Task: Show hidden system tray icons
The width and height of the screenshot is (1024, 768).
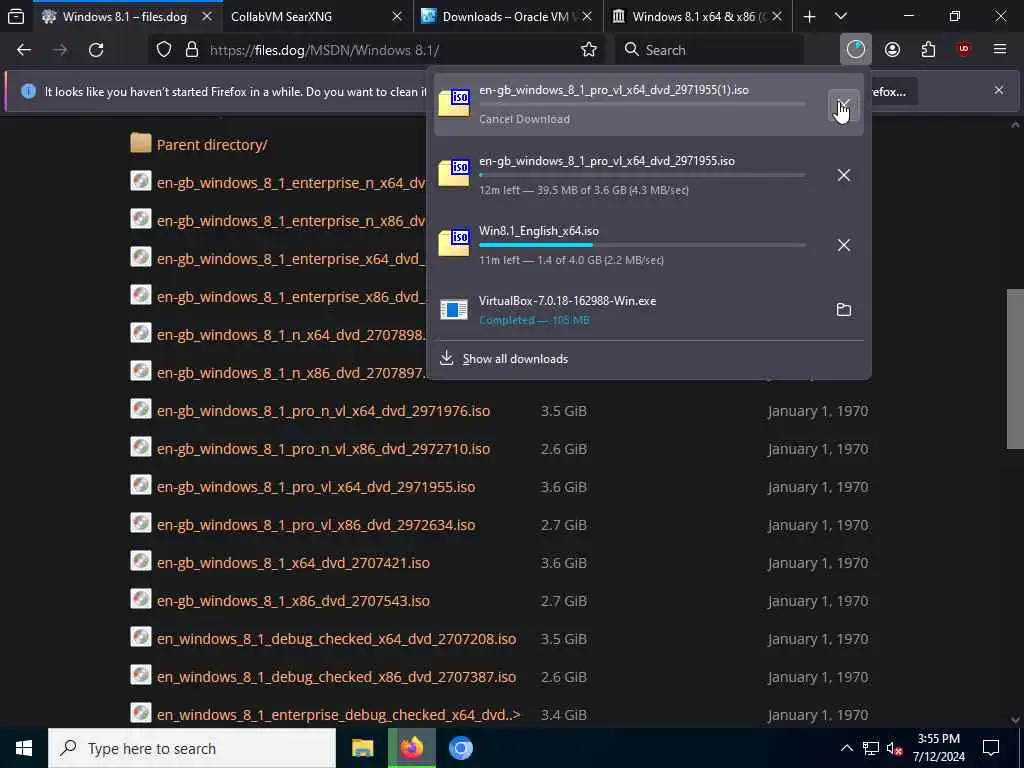Action: pyautogui.click(x=846, y=748)
